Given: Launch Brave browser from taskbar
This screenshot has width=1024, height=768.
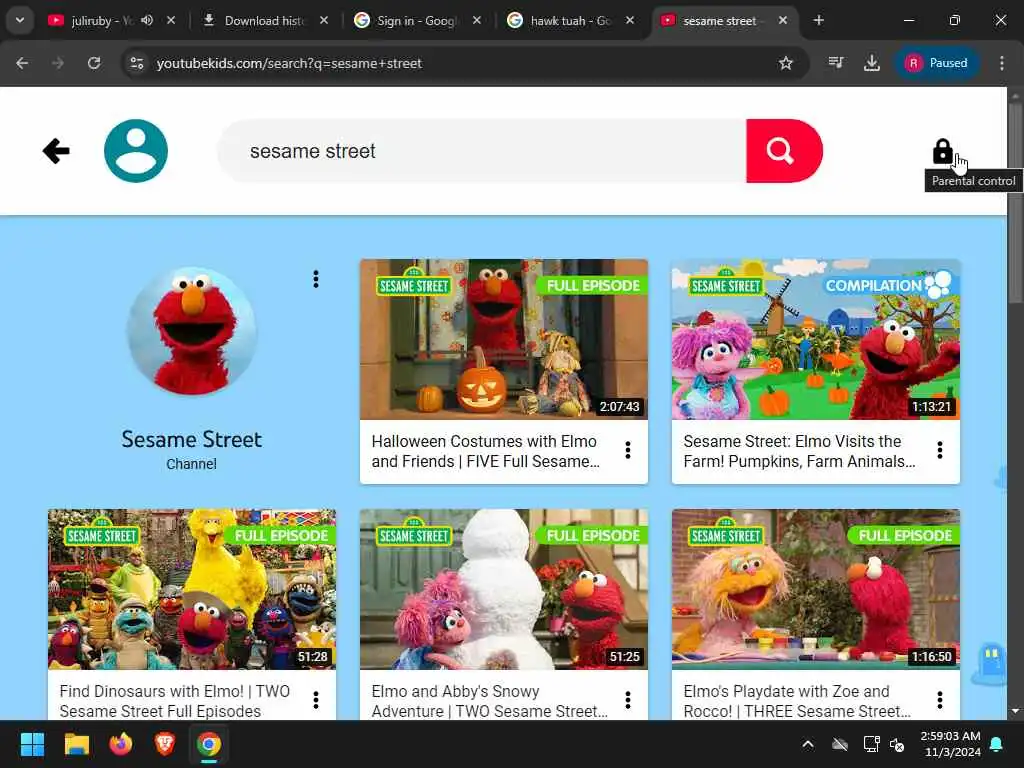Looking at the screenshot, I should pyautogui.click(x=165, y=744).
